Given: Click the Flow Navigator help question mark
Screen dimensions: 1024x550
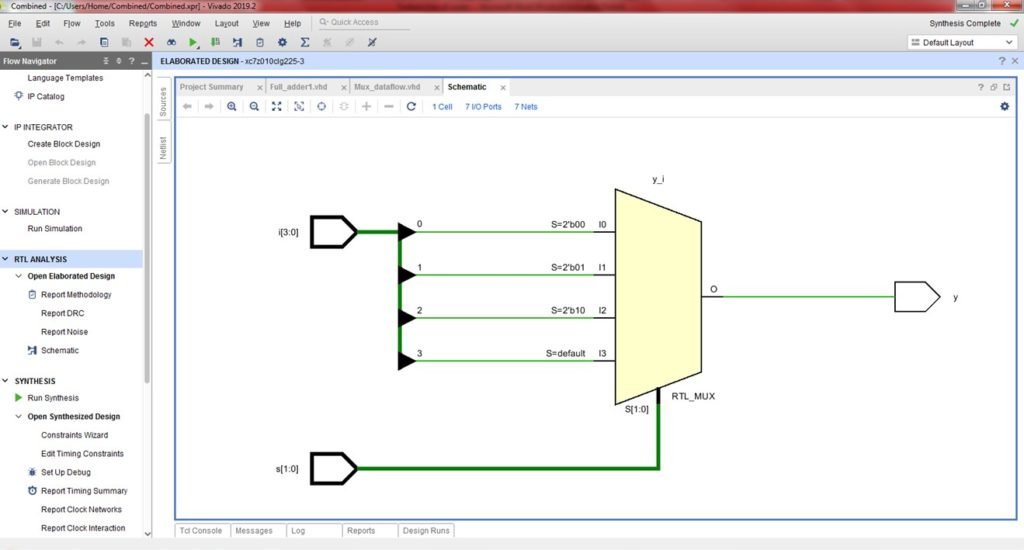Looking at the screenshot, I should (x=132, y=61).
